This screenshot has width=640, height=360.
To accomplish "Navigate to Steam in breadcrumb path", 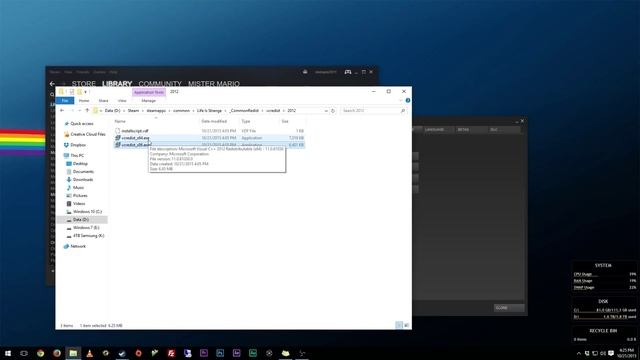I will 133,111.
